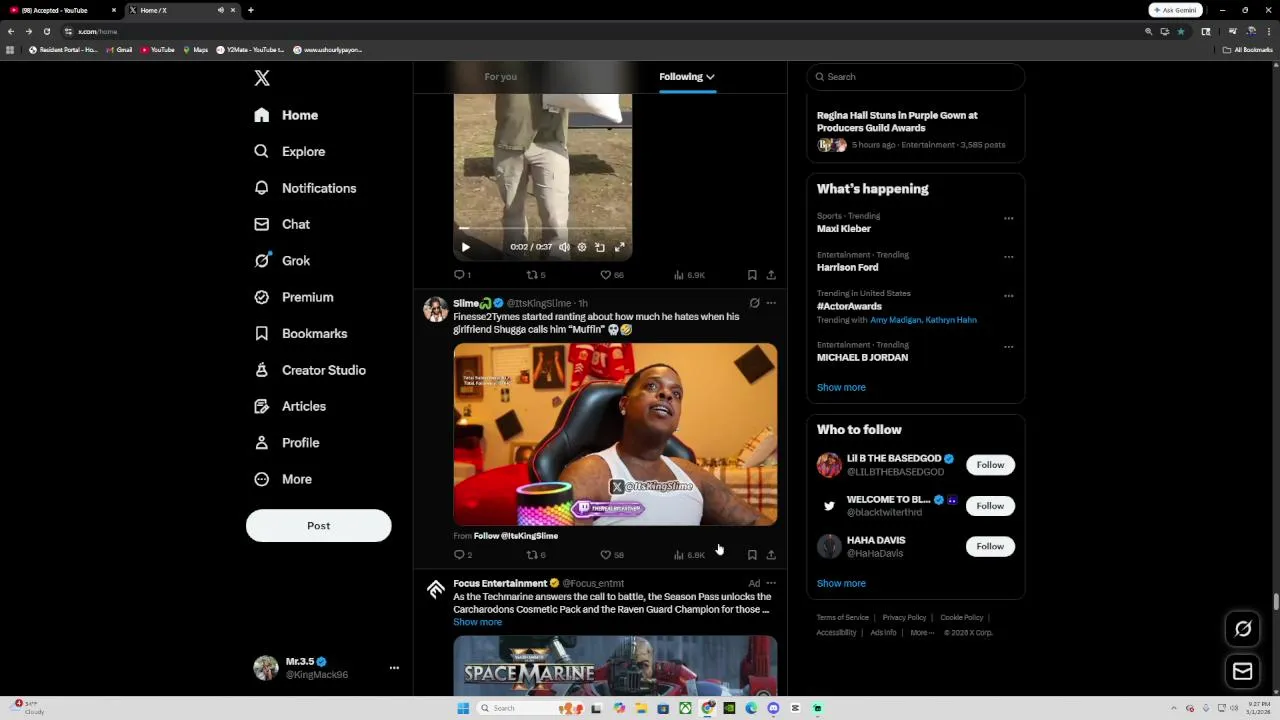Screen dimensions: 1280x720
Task: Go to Profile page
Action: (287, 442)
